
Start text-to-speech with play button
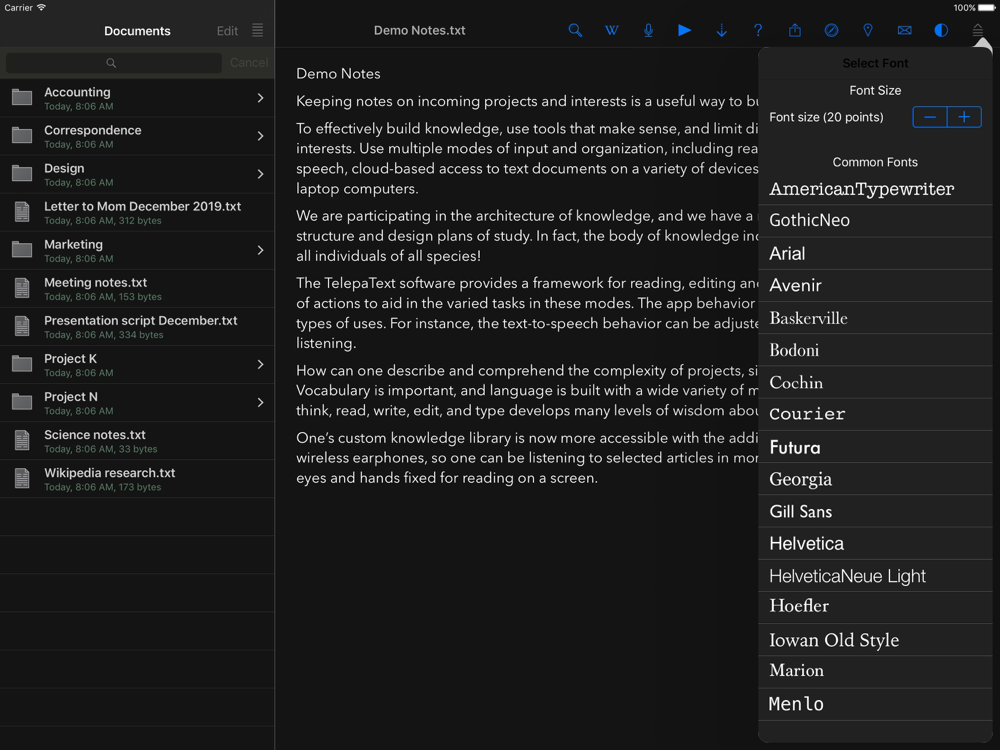(x=684, y=30)
